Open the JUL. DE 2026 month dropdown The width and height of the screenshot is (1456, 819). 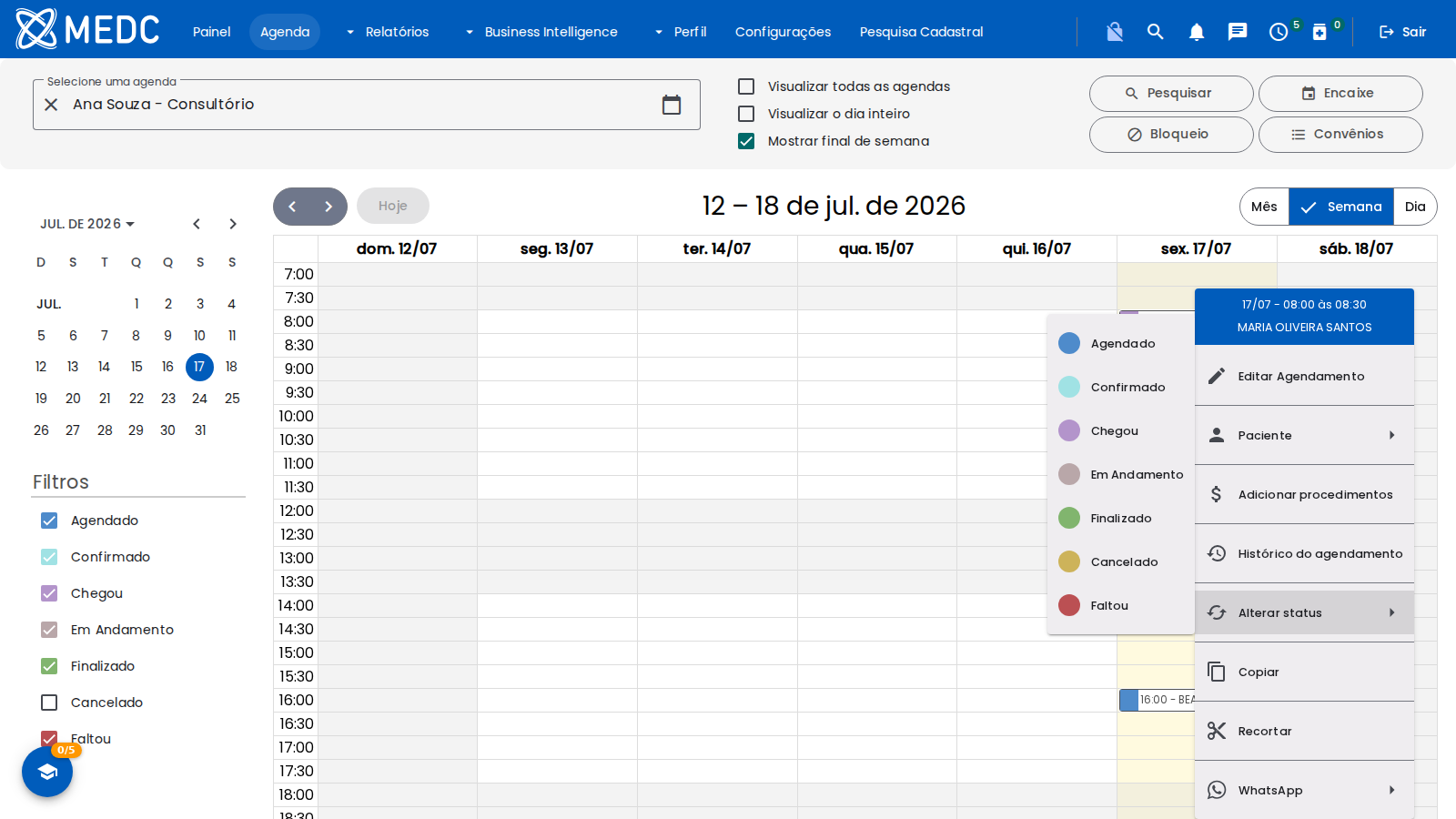(87, 224)
